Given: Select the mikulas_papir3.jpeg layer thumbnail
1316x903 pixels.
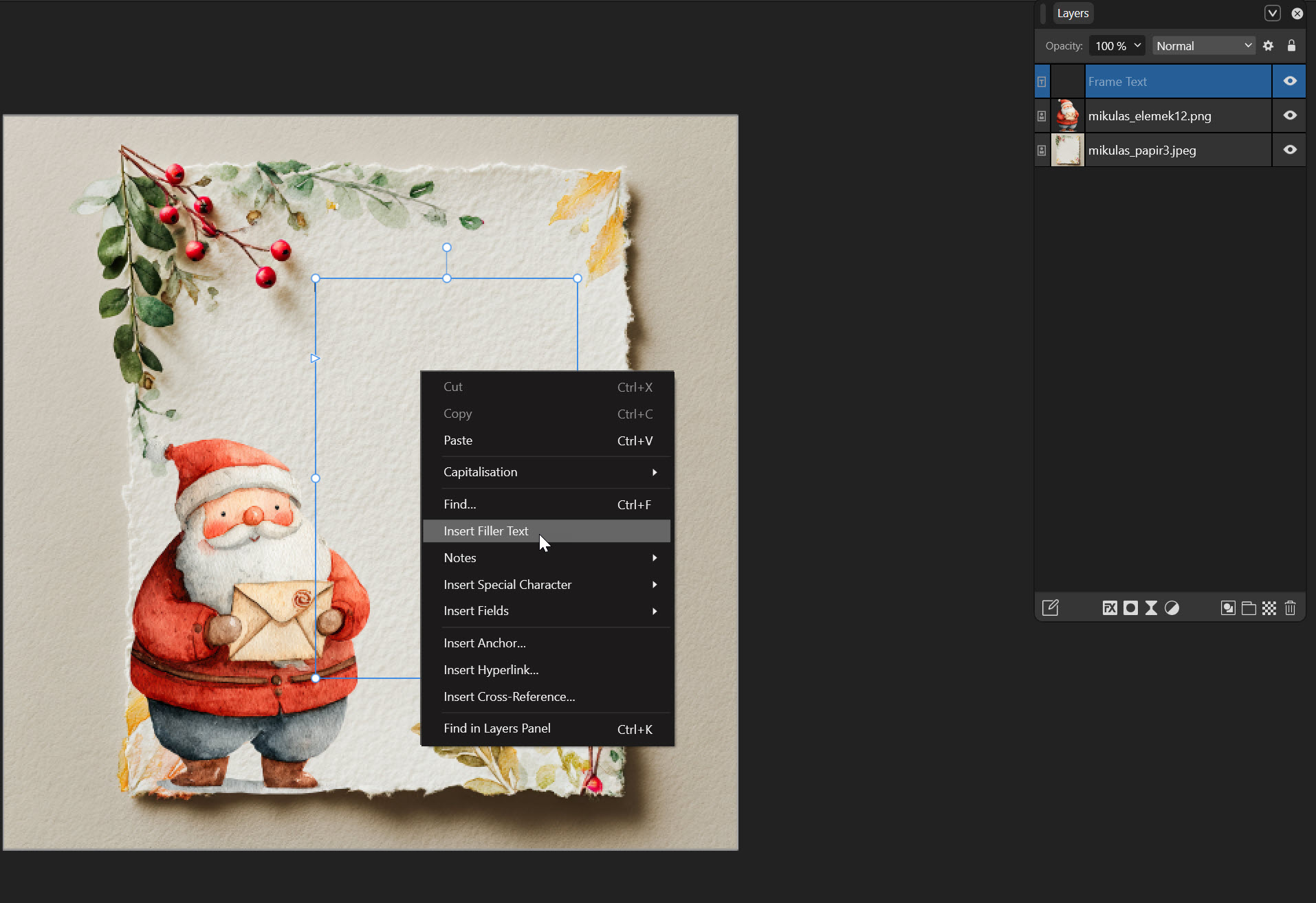Looking at the screenshot, I should coord(1067,150).
